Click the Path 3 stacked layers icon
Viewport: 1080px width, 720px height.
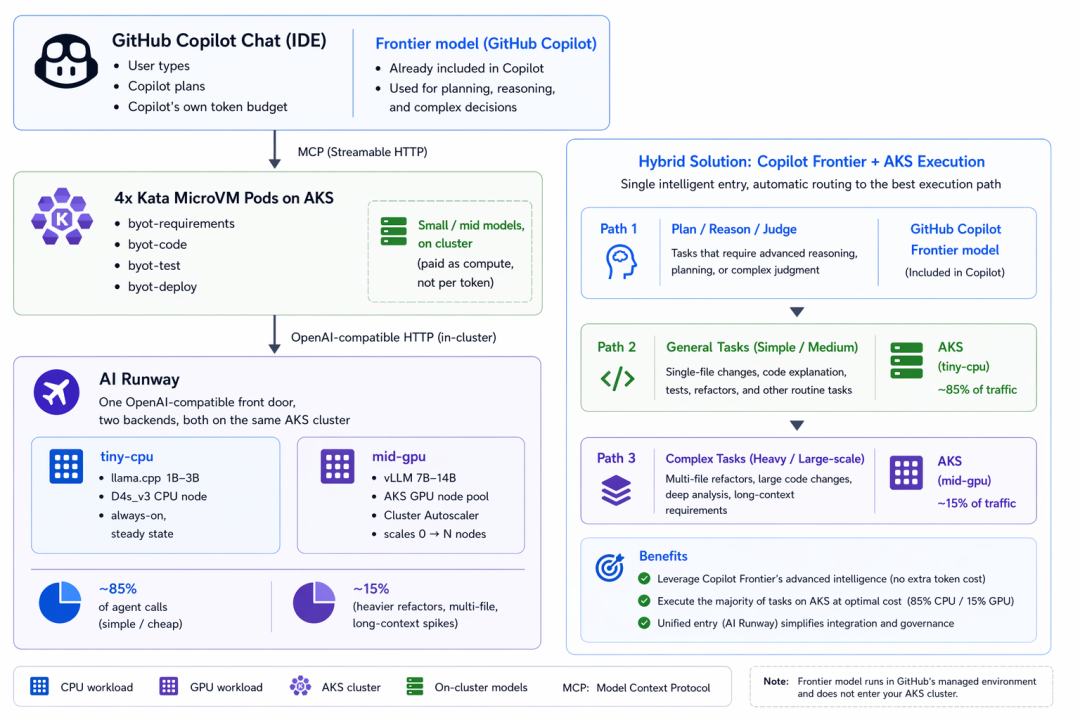point(616,491)
